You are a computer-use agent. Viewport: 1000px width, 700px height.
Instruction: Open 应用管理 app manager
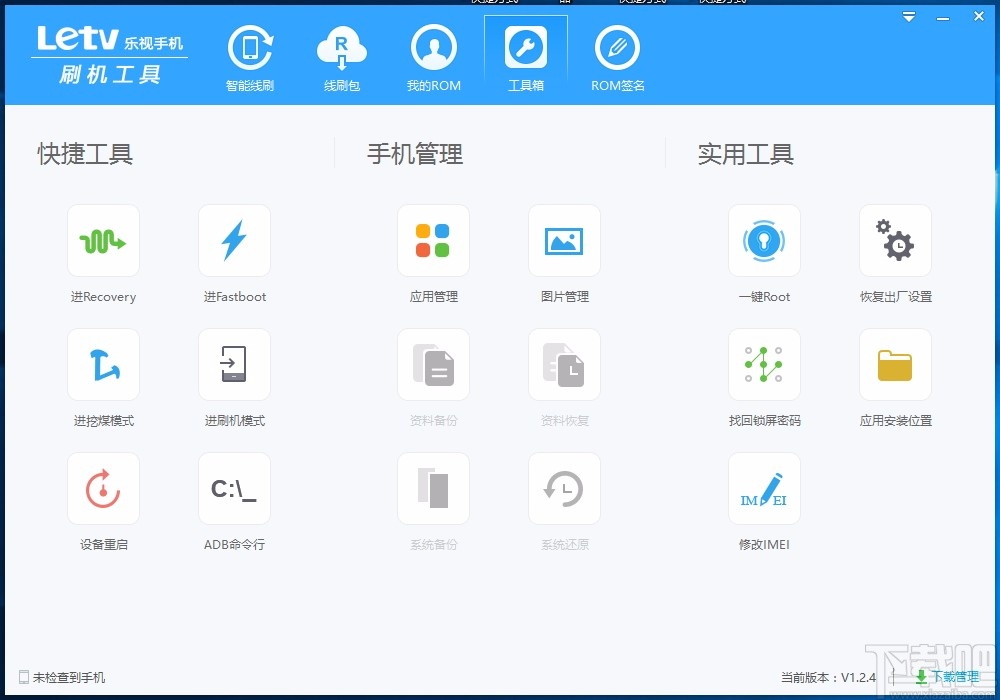point(433,240)
